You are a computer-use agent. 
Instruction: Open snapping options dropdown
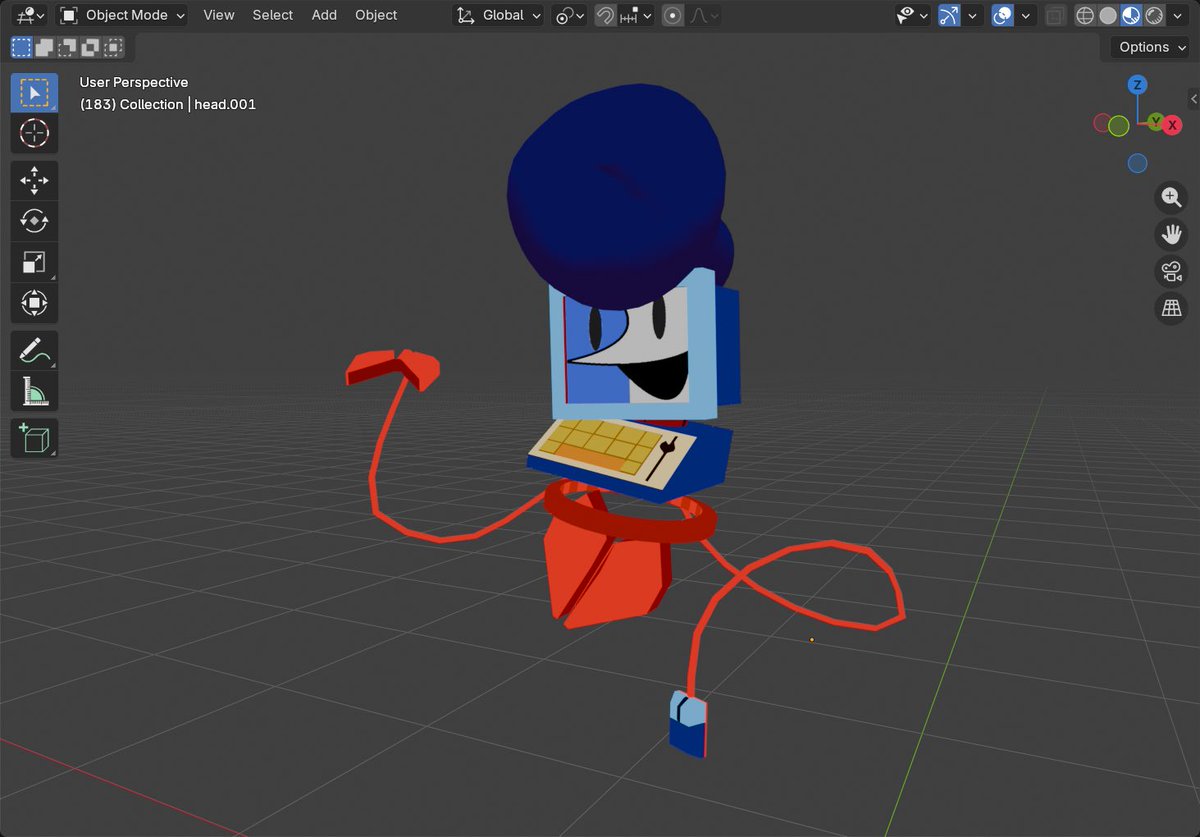[636, 15]
